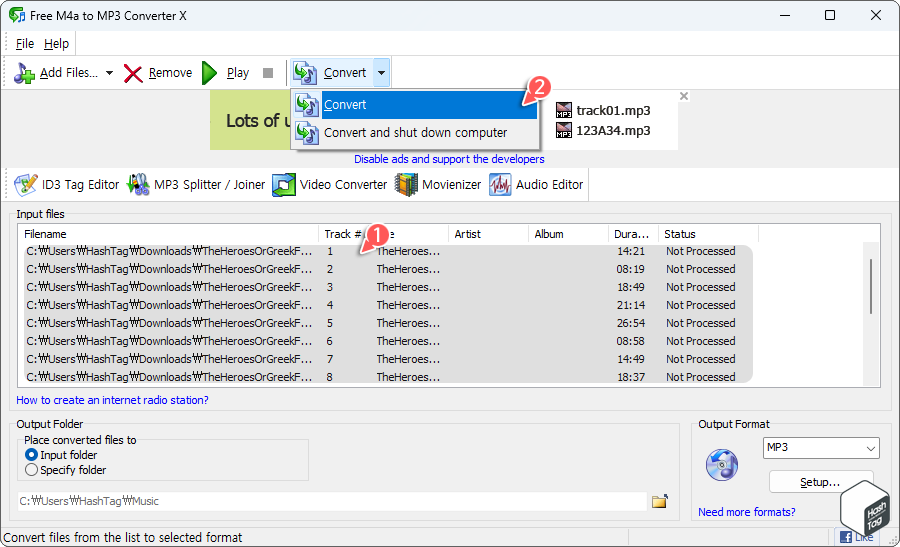Click the input files list scrollbar
The width and height of the screenshot is (900, 547).
click(871, 286)
